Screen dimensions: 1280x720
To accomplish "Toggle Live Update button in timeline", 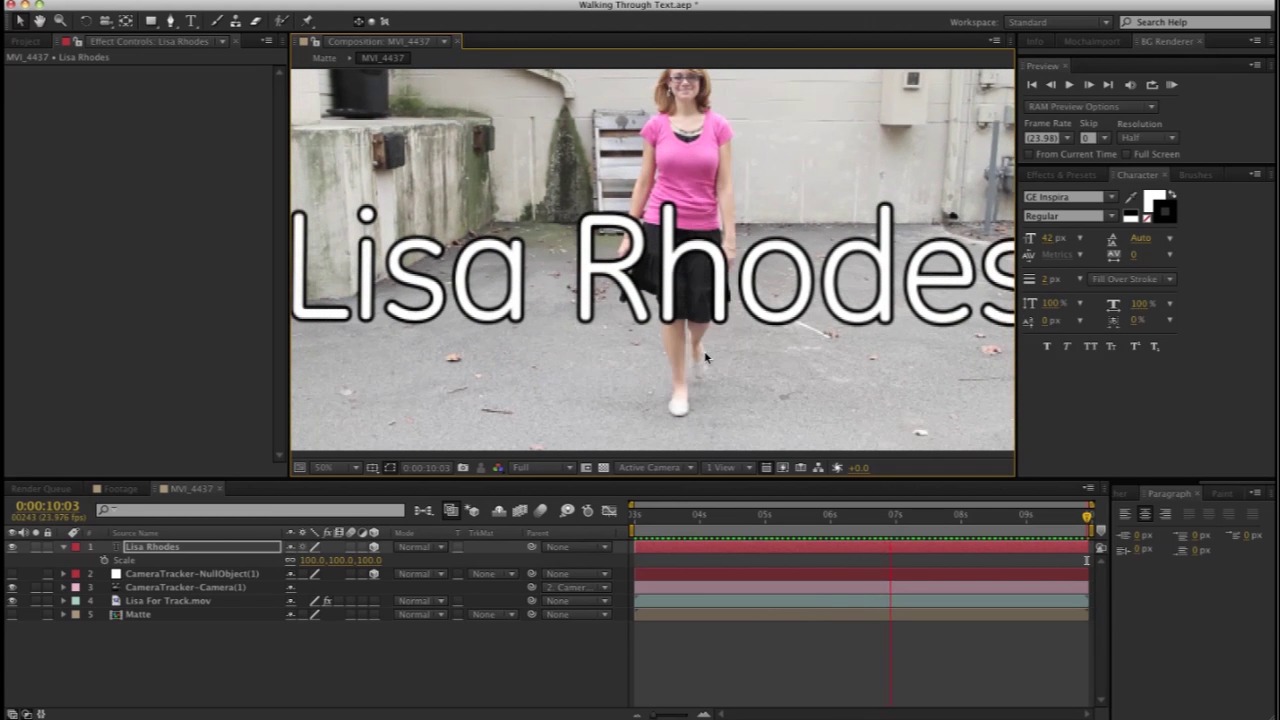I will [x=451, y=511].
